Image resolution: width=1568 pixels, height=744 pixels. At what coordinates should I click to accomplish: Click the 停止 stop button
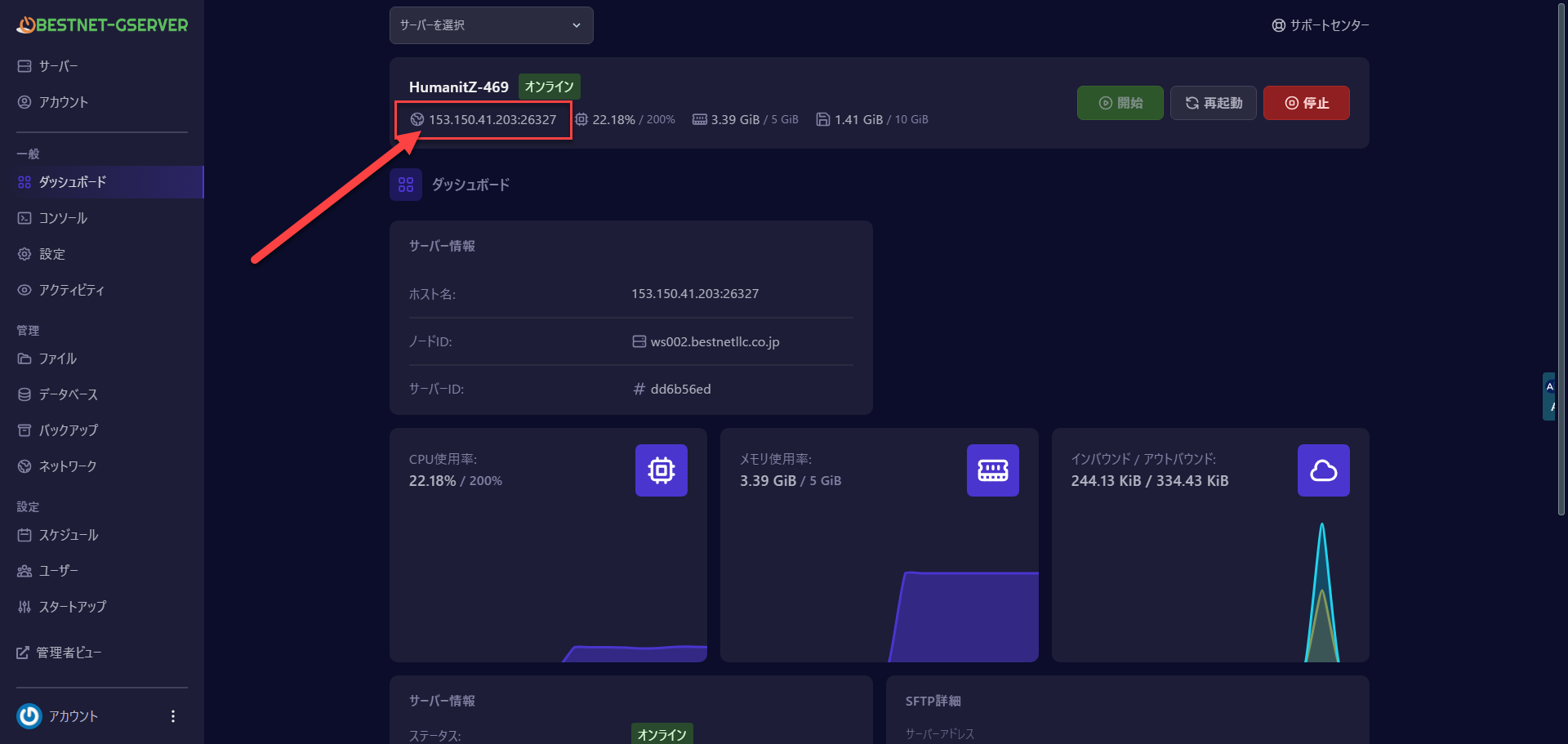click(1307, 103)
